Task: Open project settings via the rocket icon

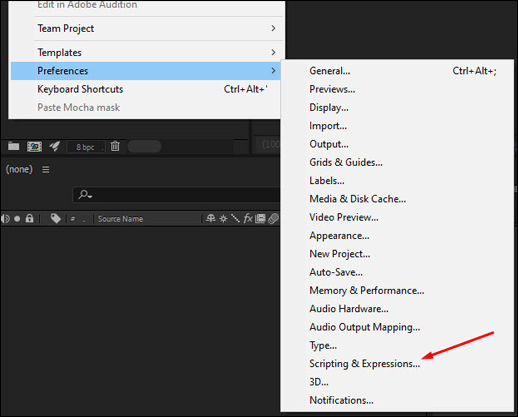Action: pos(55,146)
